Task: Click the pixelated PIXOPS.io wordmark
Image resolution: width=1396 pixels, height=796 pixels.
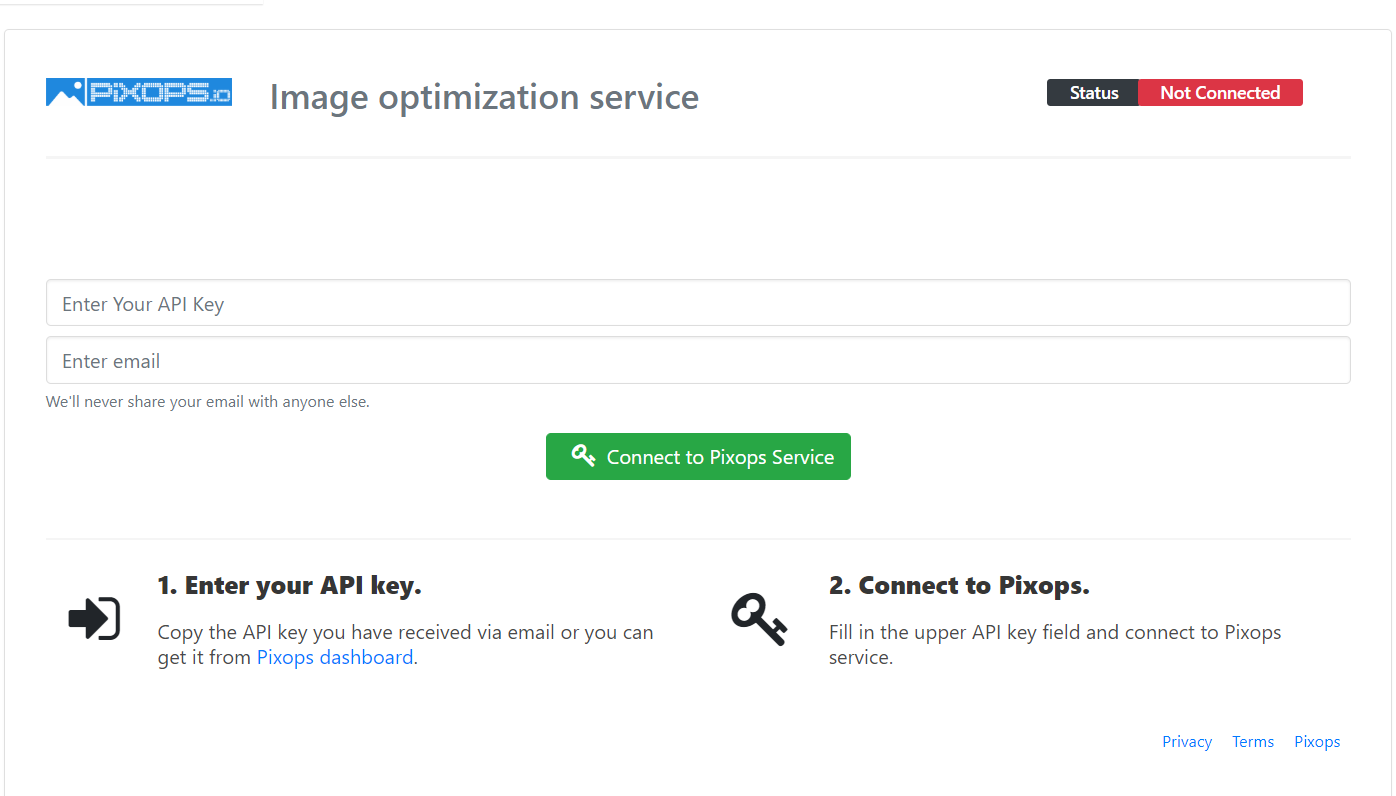Action: [160, 91]
